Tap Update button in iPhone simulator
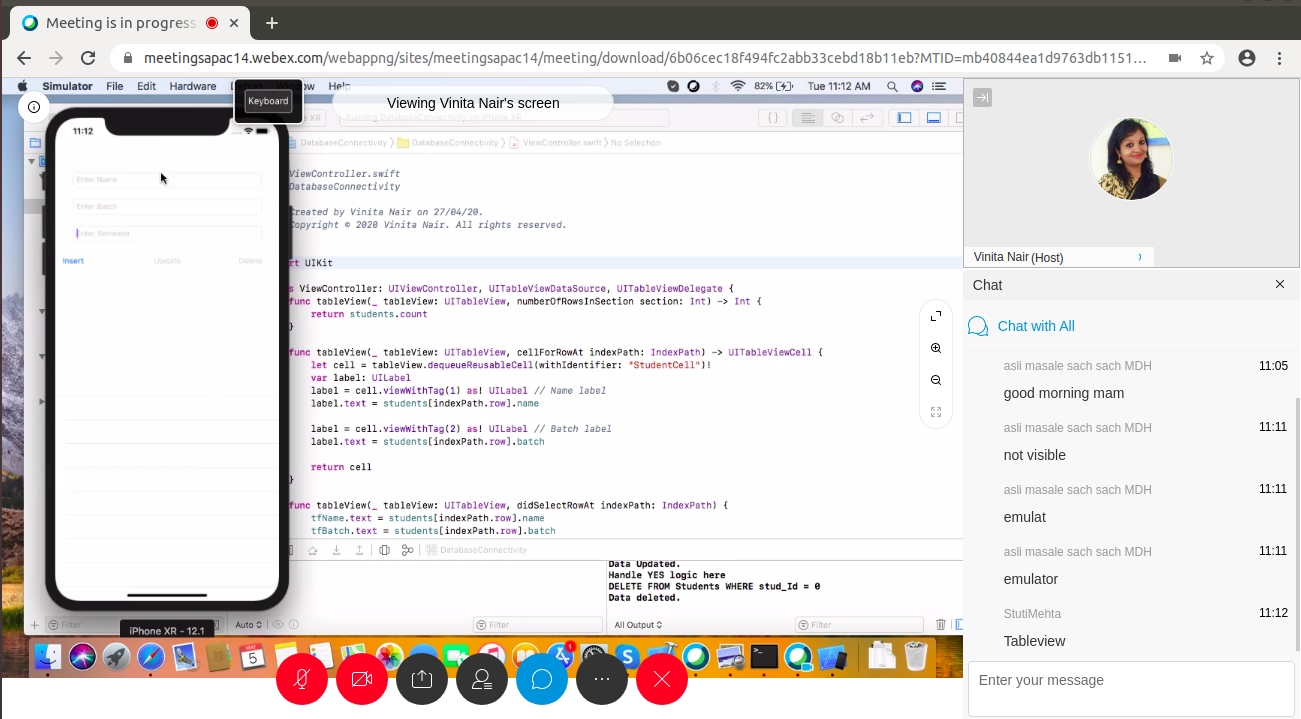Screen dimensions: 1301x719 (167, 261)
